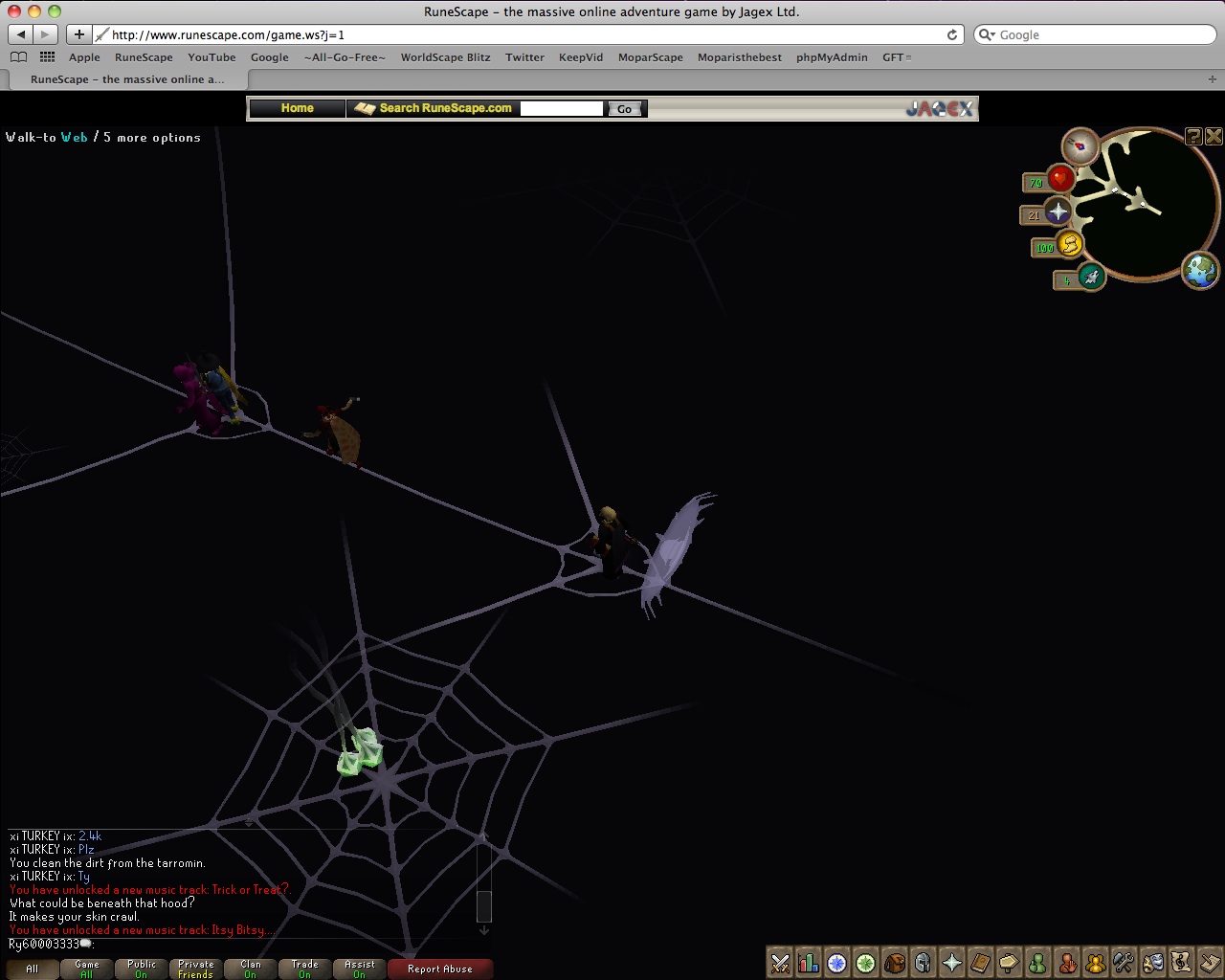Screen dimensions: 1225x980
Task: Click the Report Abuse button
Action: pos(440,969)
